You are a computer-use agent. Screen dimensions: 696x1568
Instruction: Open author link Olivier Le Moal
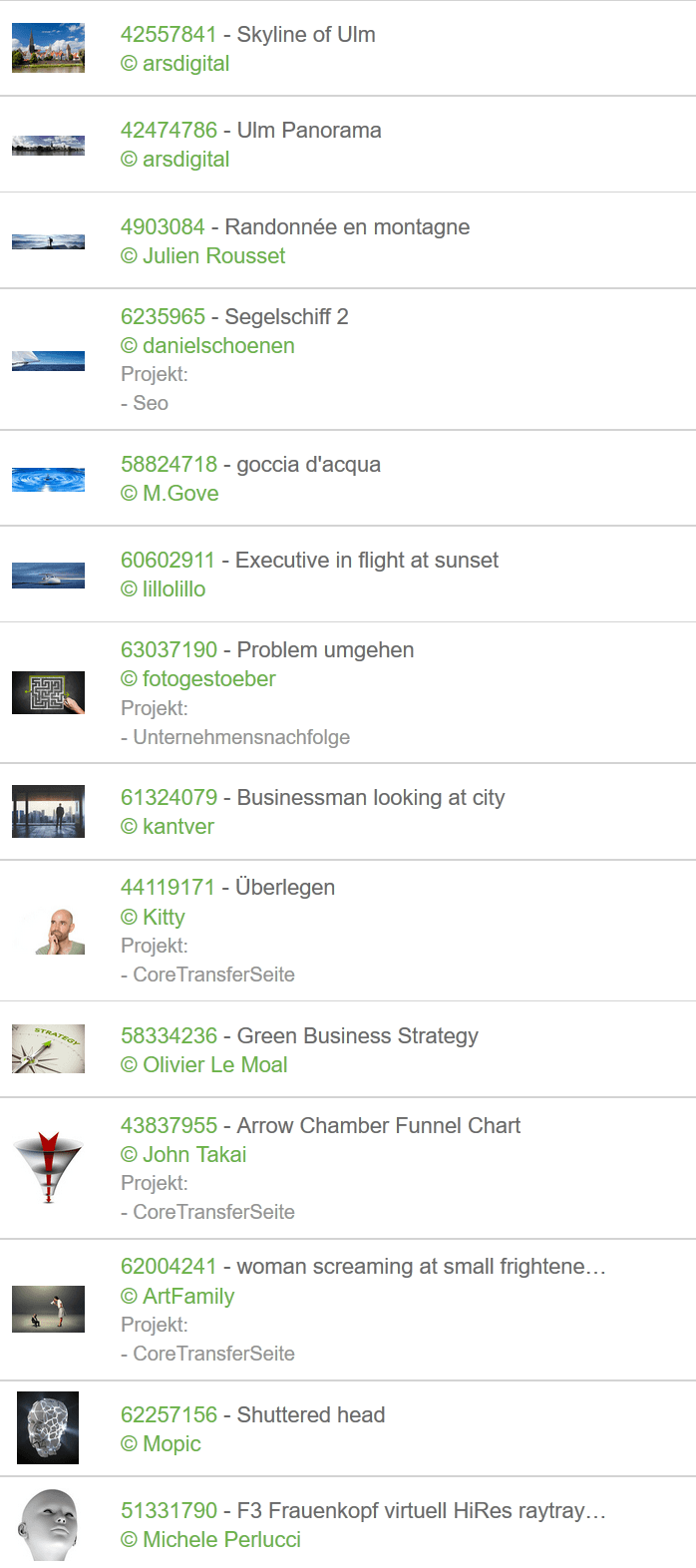pos(214,1064)
